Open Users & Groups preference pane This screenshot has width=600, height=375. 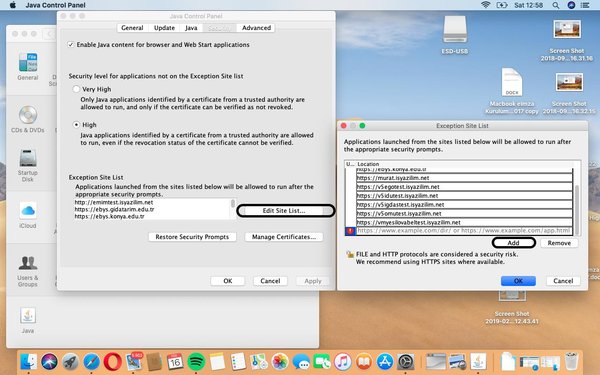(x=28, y=271)
